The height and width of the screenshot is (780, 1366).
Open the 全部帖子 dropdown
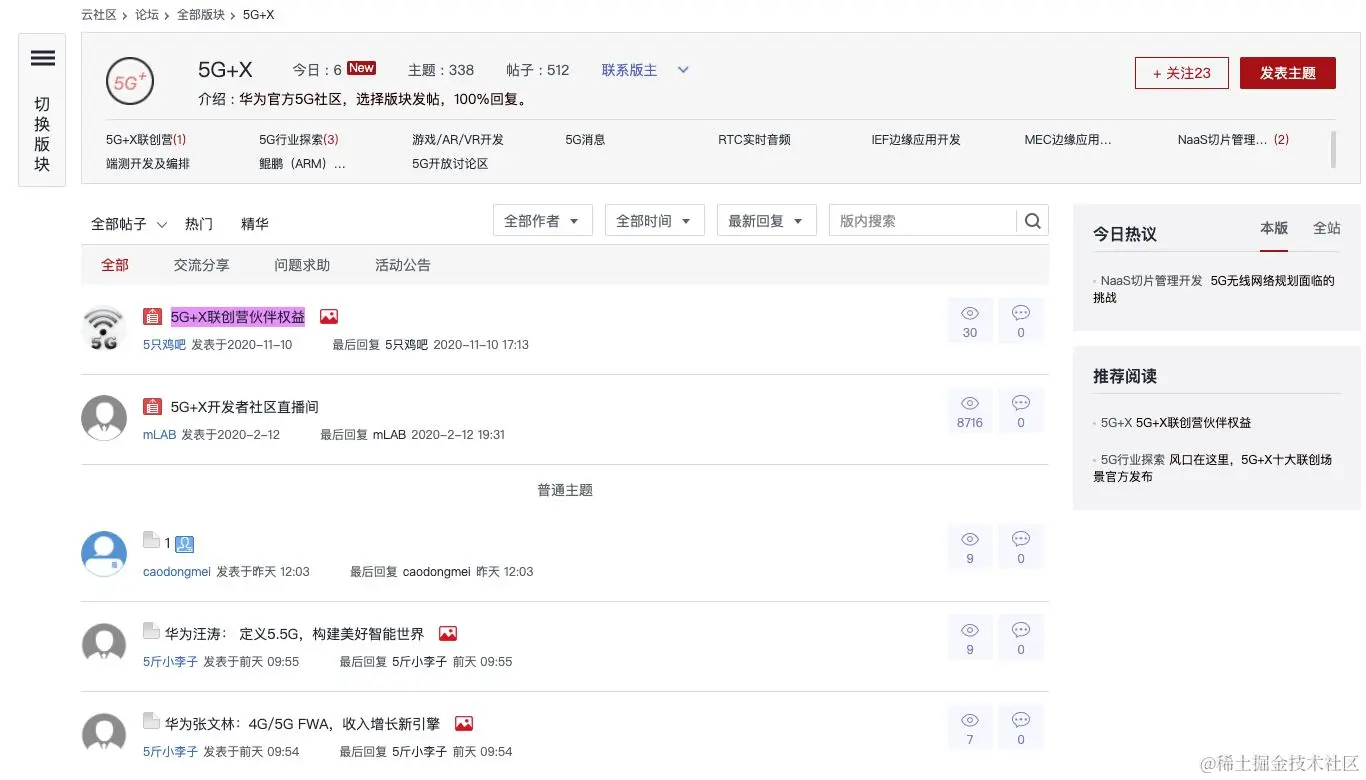click(x=129, y=224)
